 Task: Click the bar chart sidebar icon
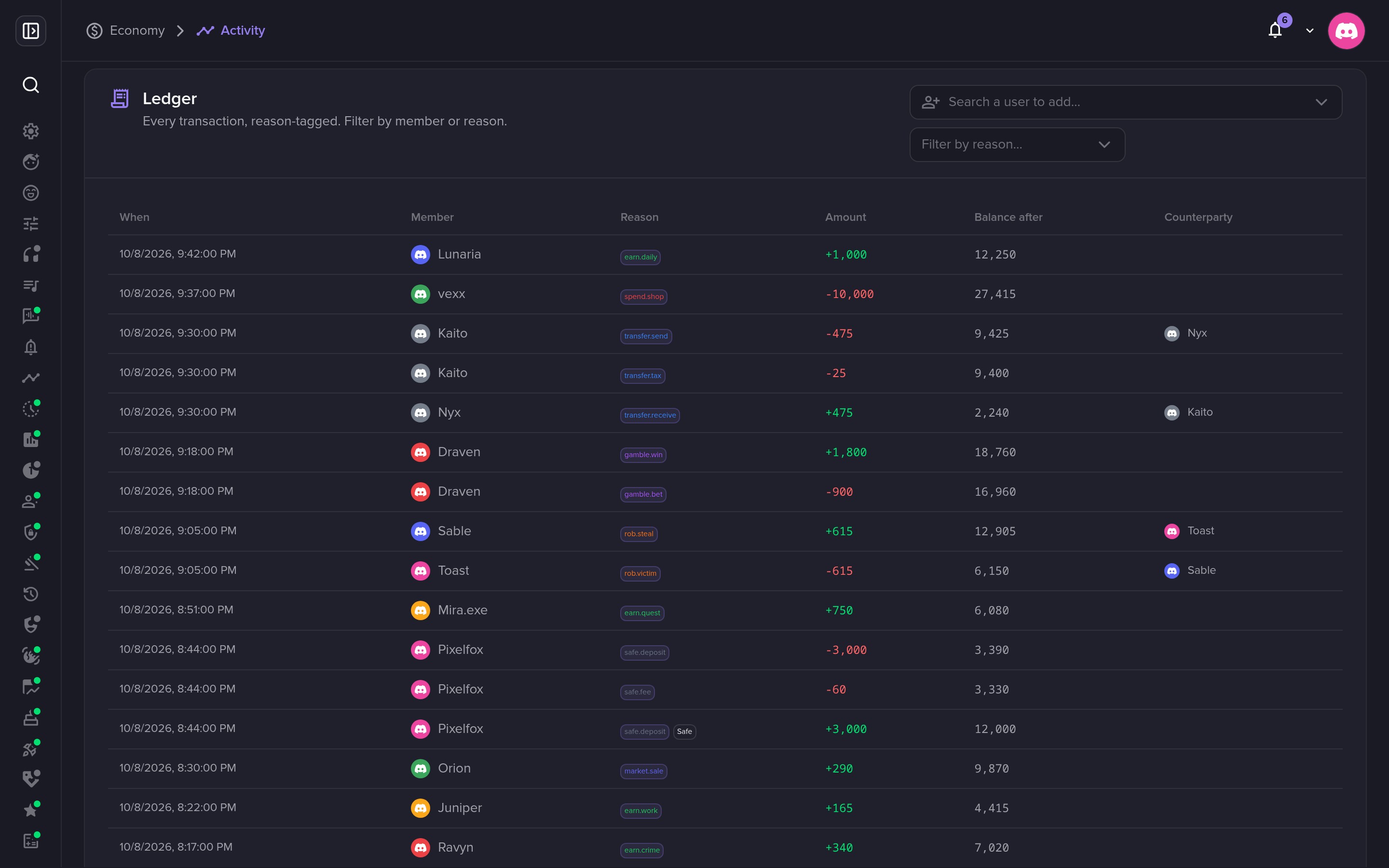click(x=30, y=440)
